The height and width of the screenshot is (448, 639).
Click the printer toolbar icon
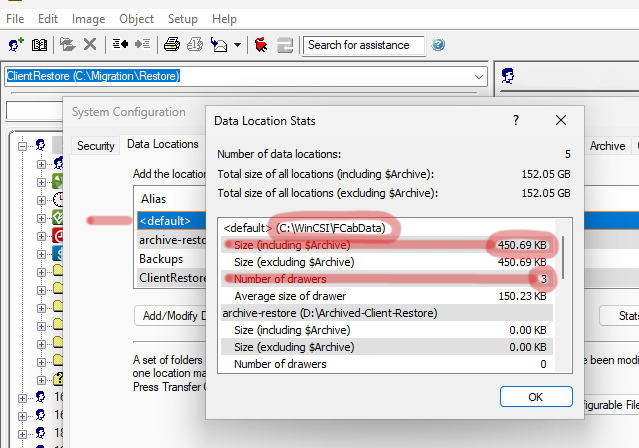pyautogui.click(x=172, y=44)
